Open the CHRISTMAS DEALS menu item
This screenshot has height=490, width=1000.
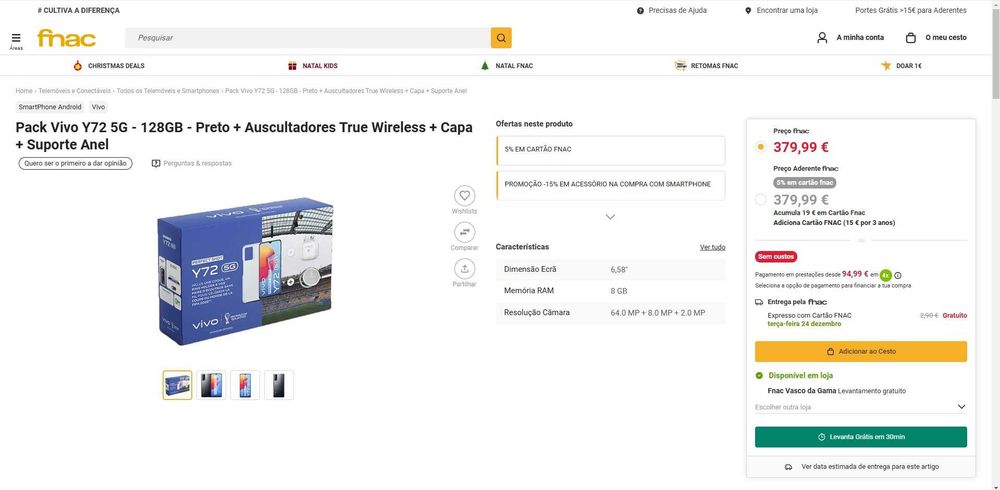(116, 66)
